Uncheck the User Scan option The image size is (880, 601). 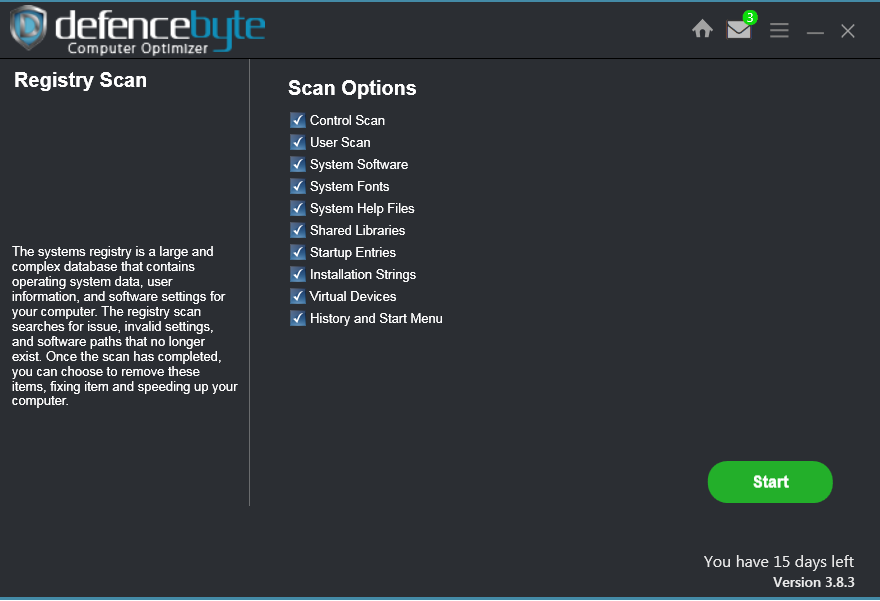(x=297, y=142)
